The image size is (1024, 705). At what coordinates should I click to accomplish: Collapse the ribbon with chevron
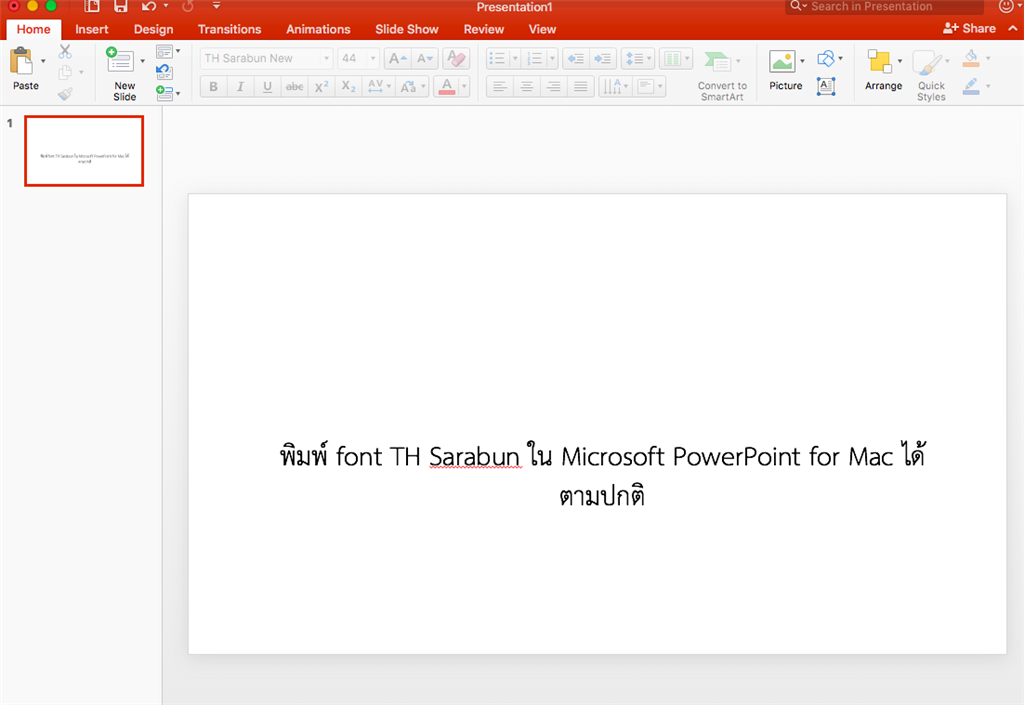[x=1012, y=29]
